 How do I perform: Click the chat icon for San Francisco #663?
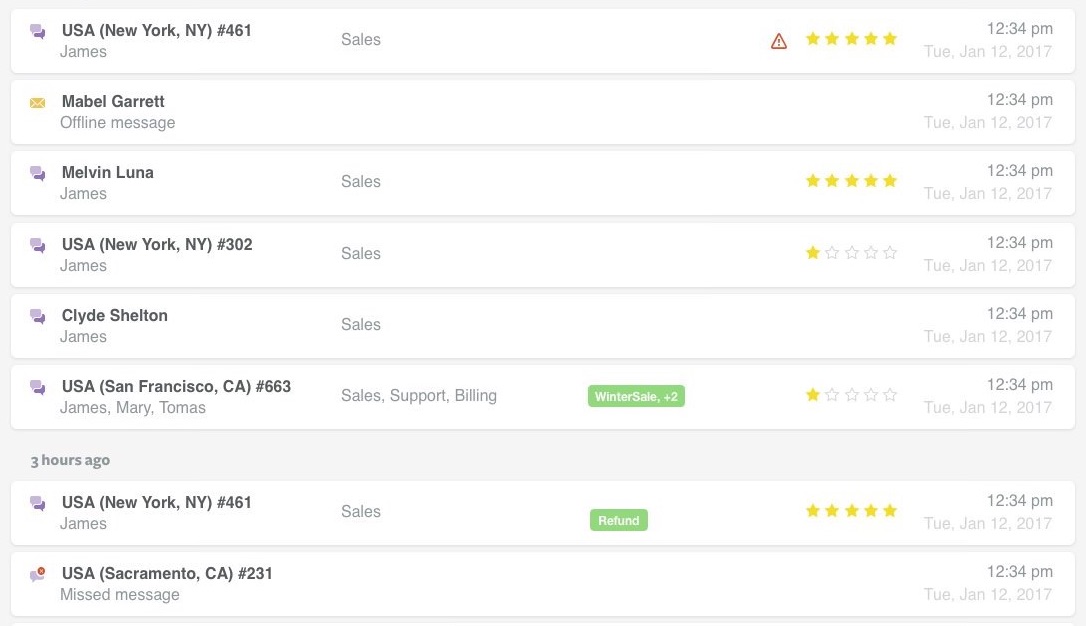(x=38, y=388)
